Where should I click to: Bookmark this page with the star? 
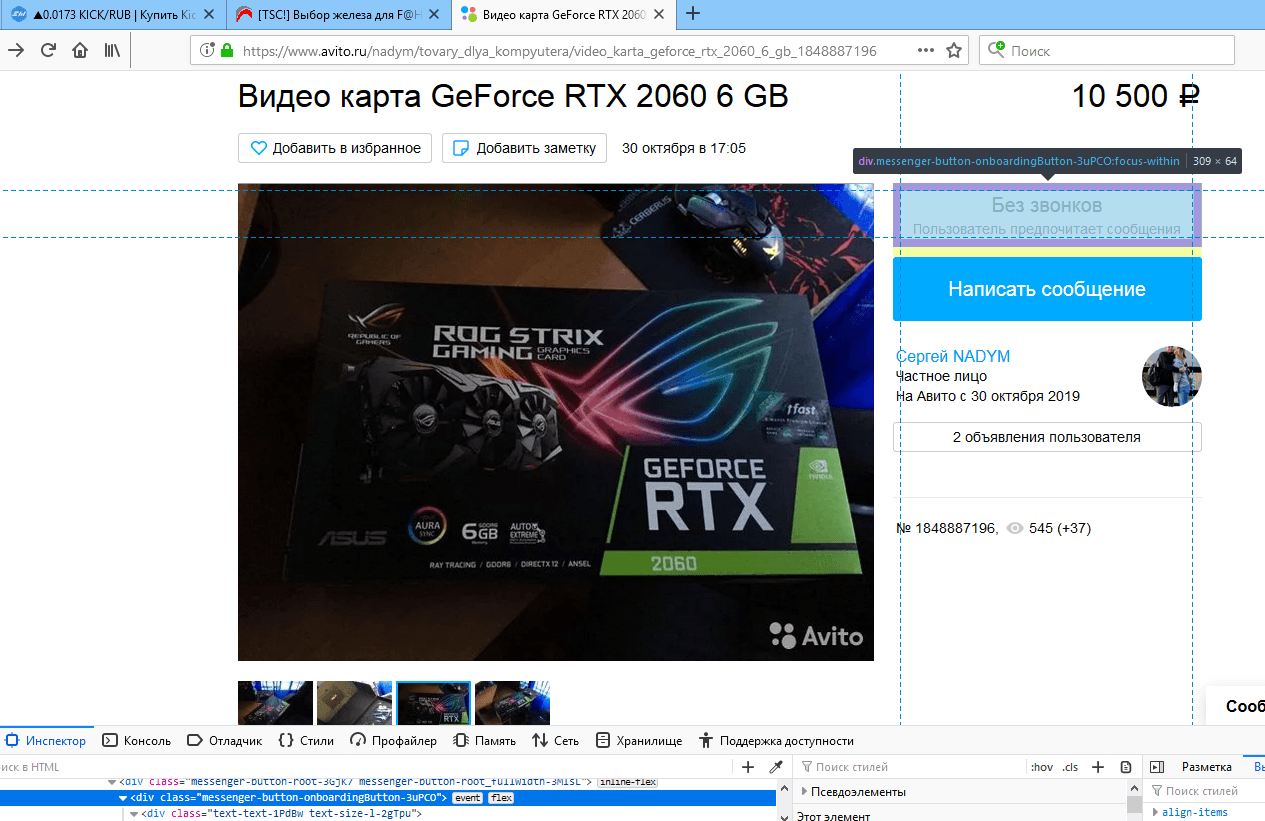tap(954, 50)
